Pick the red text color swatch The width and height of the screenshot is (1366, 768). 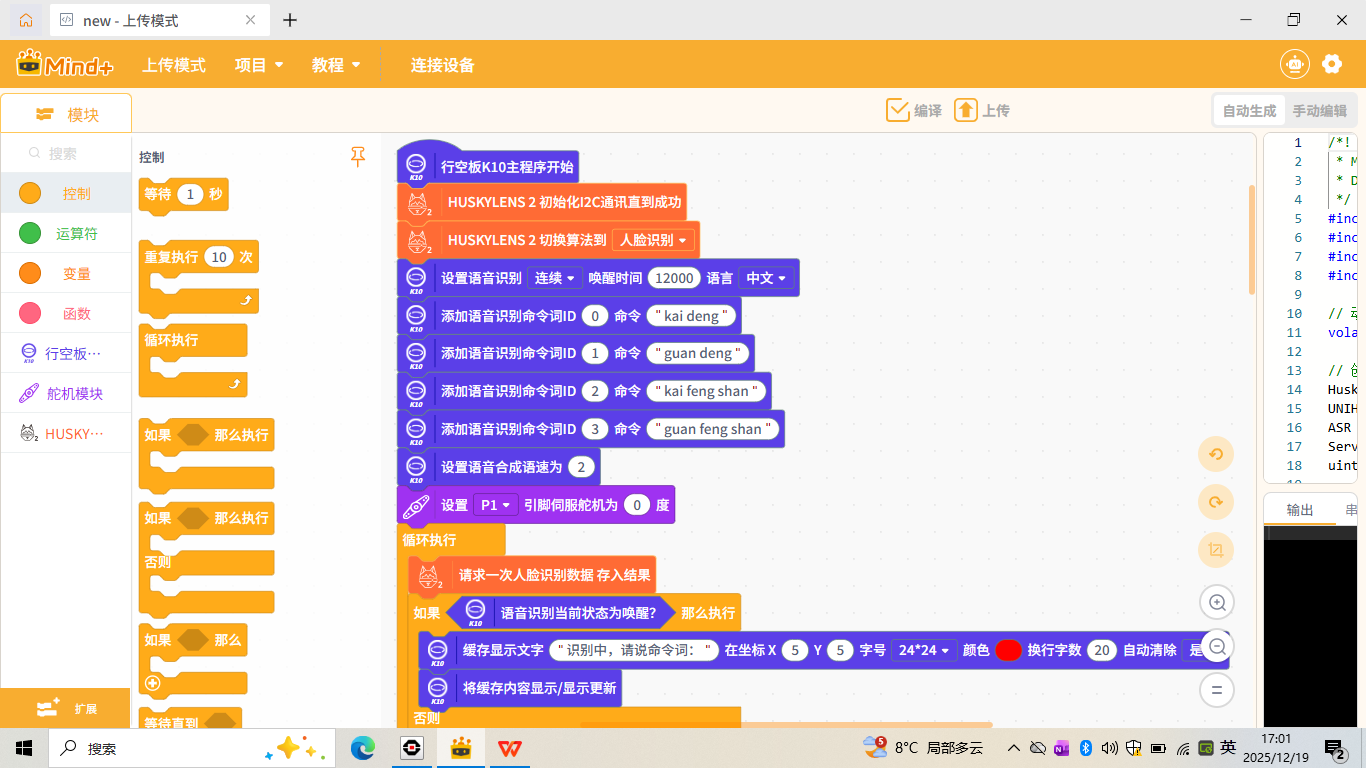coord(1011,650)
